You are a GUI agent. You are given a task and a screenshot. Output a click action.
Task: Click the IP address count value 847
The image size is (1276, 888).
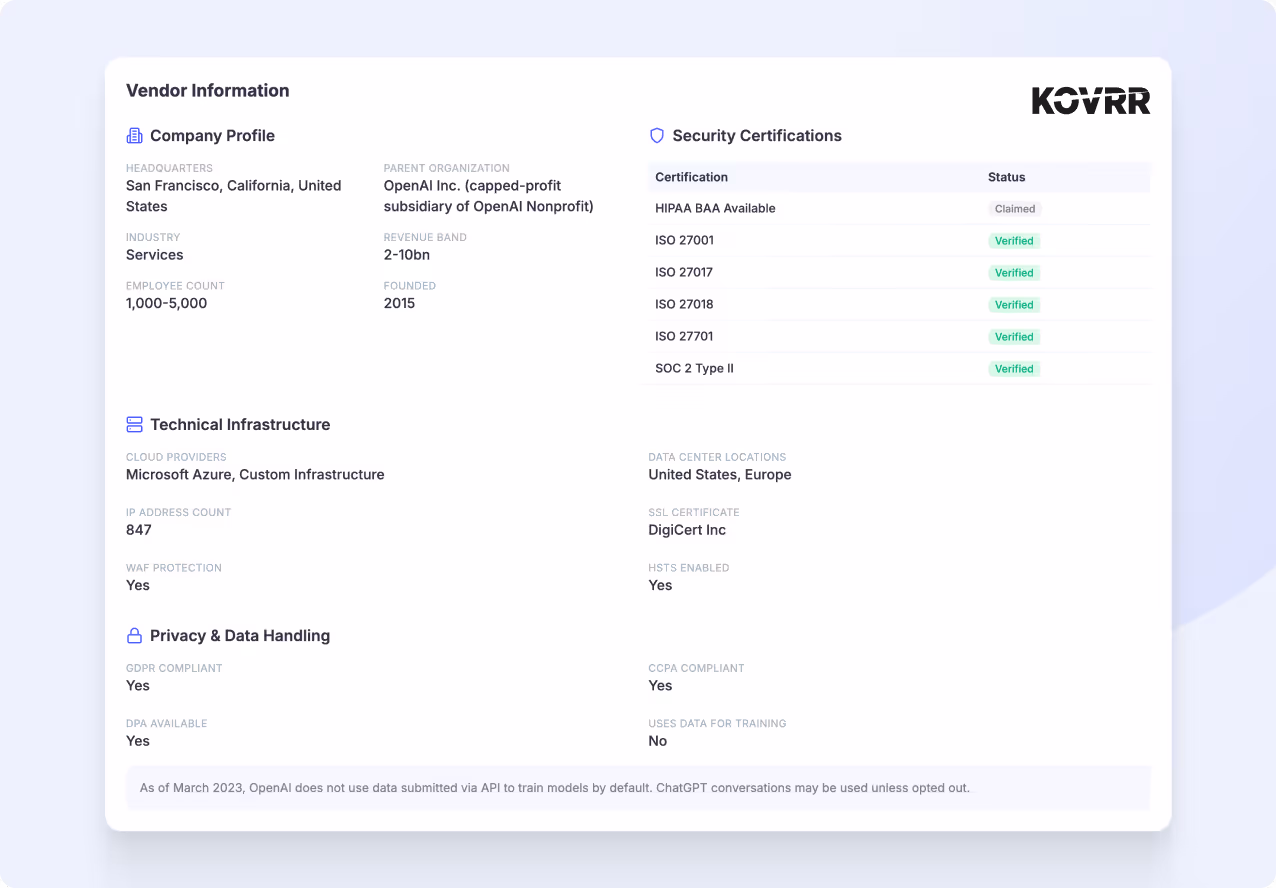[138, 529]
